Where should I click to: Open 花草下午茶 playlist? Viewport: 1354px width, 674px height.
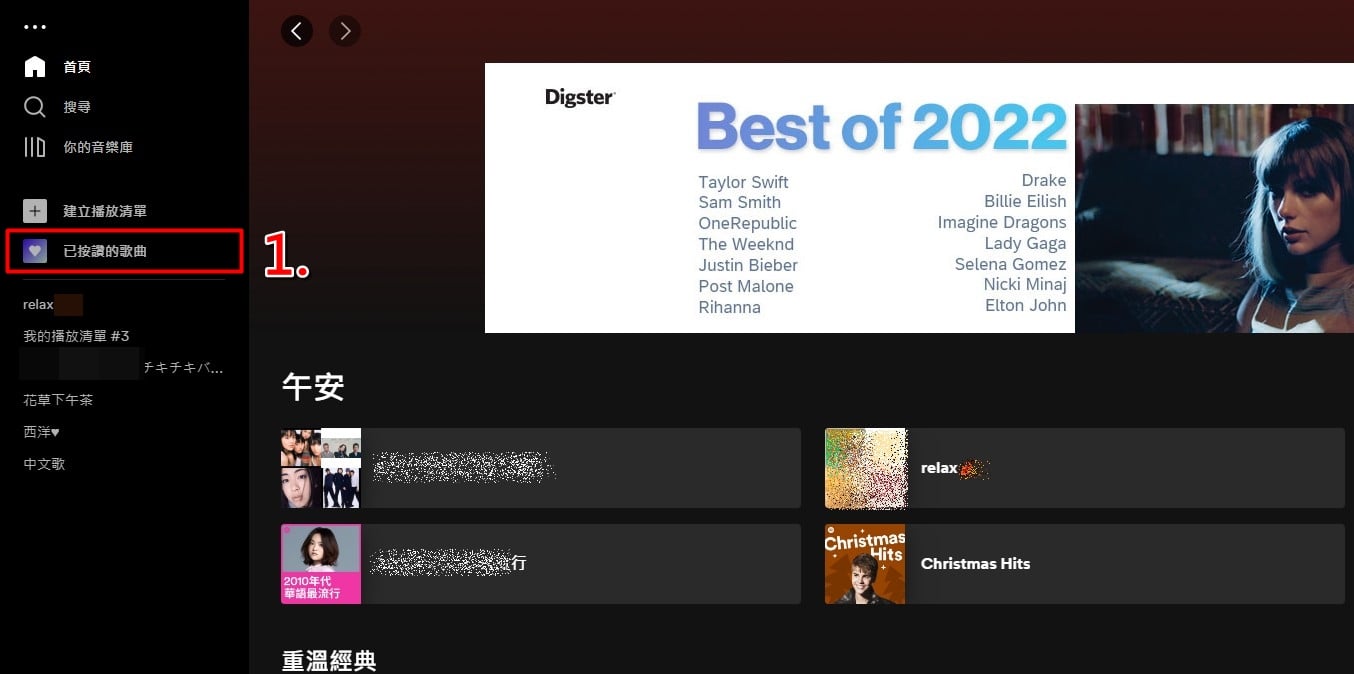pyautogui.click(x=58, y=400)
